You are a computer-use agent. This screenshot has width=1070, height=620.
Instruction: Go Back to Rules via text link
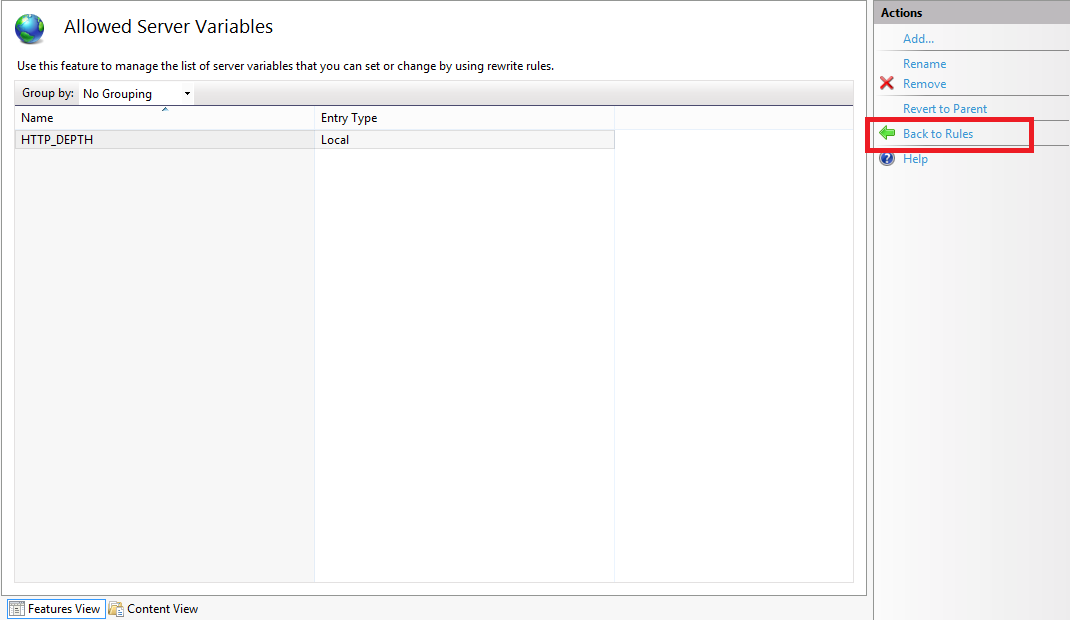937,134
